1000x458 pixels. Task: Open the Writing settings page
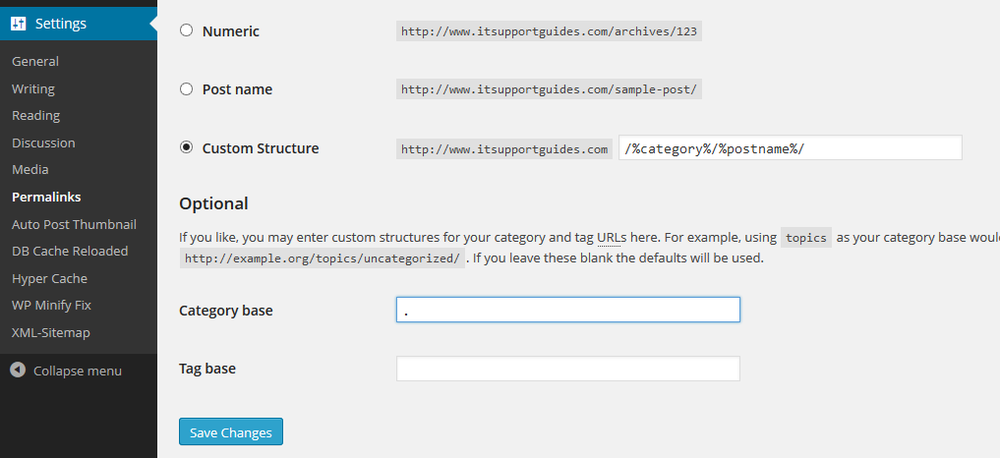click(x=33, y=89)
